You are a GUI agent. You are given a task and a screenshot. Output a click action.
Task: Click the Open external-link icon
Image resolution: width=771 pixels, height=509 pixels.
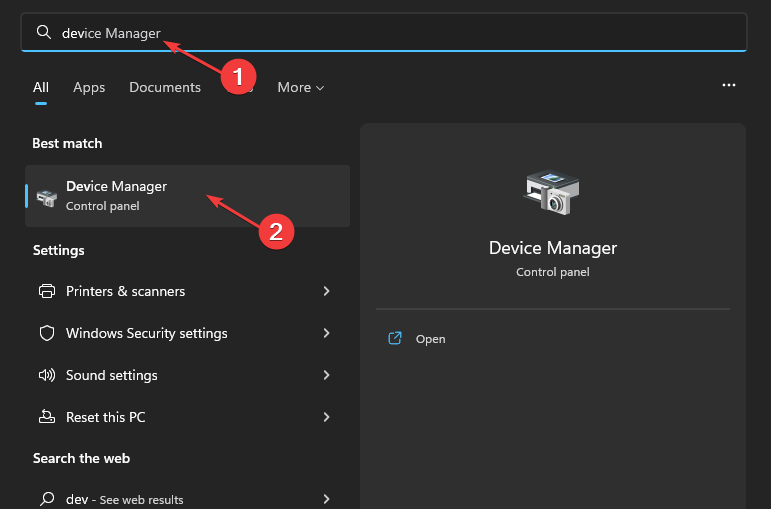(x=395, y=338)
